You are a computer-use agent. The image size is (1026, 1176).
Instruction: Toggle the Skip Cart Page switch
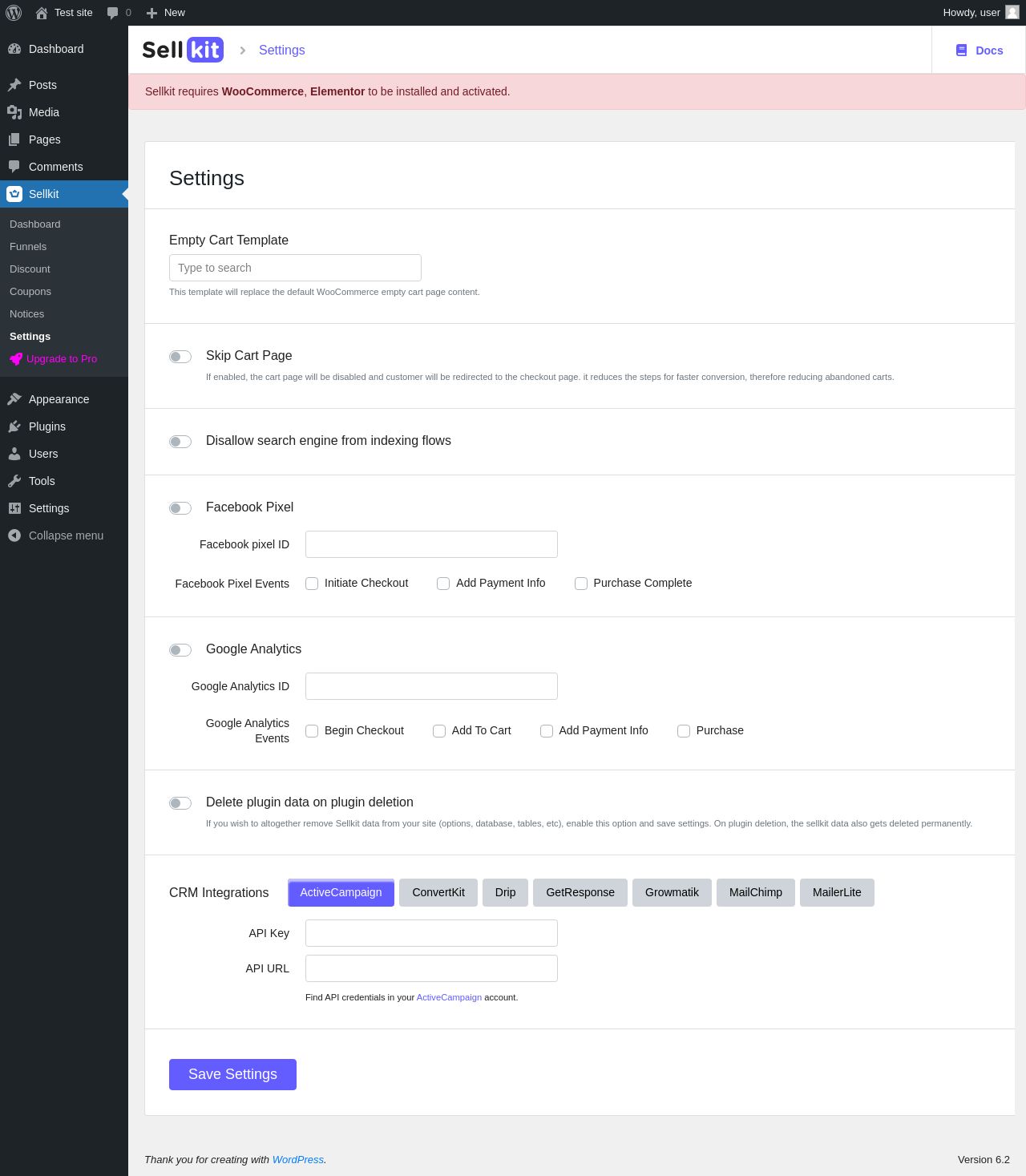(x=180, y=357)
